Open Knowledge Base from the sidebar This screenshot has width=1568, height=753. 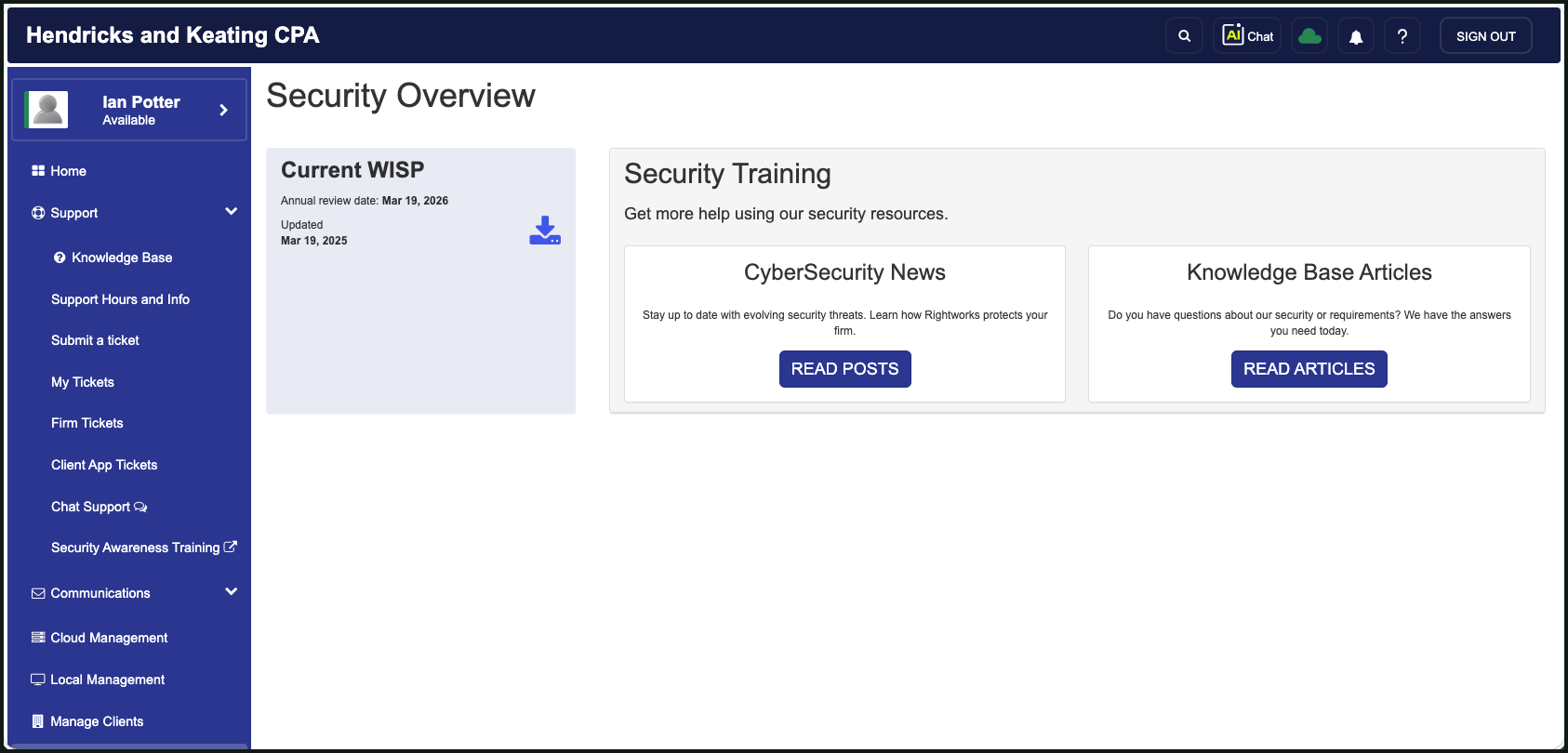(x=122, y=258)
